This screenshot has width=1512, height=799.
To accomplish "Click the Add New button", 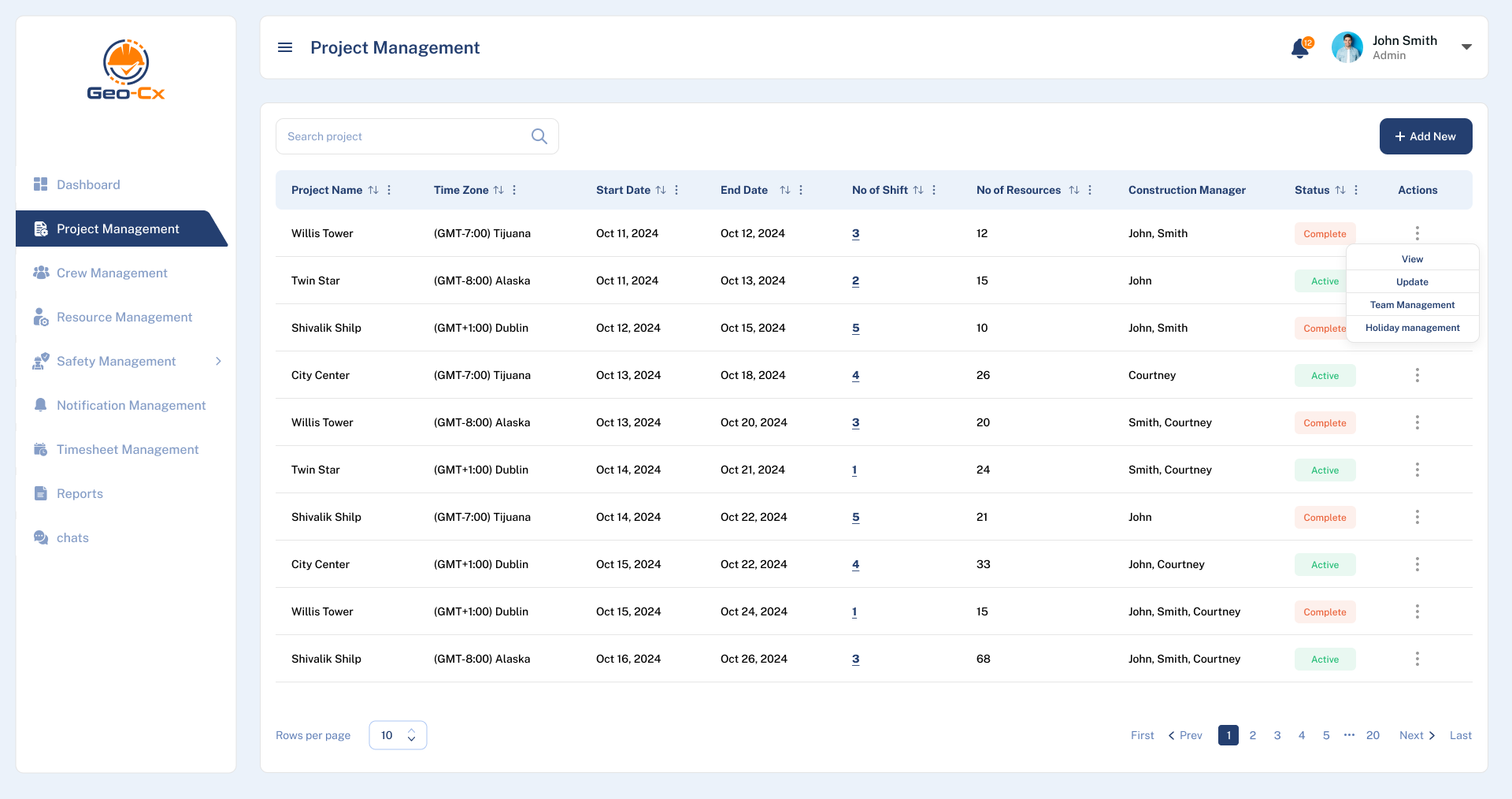I will [x=1425, y=136].
